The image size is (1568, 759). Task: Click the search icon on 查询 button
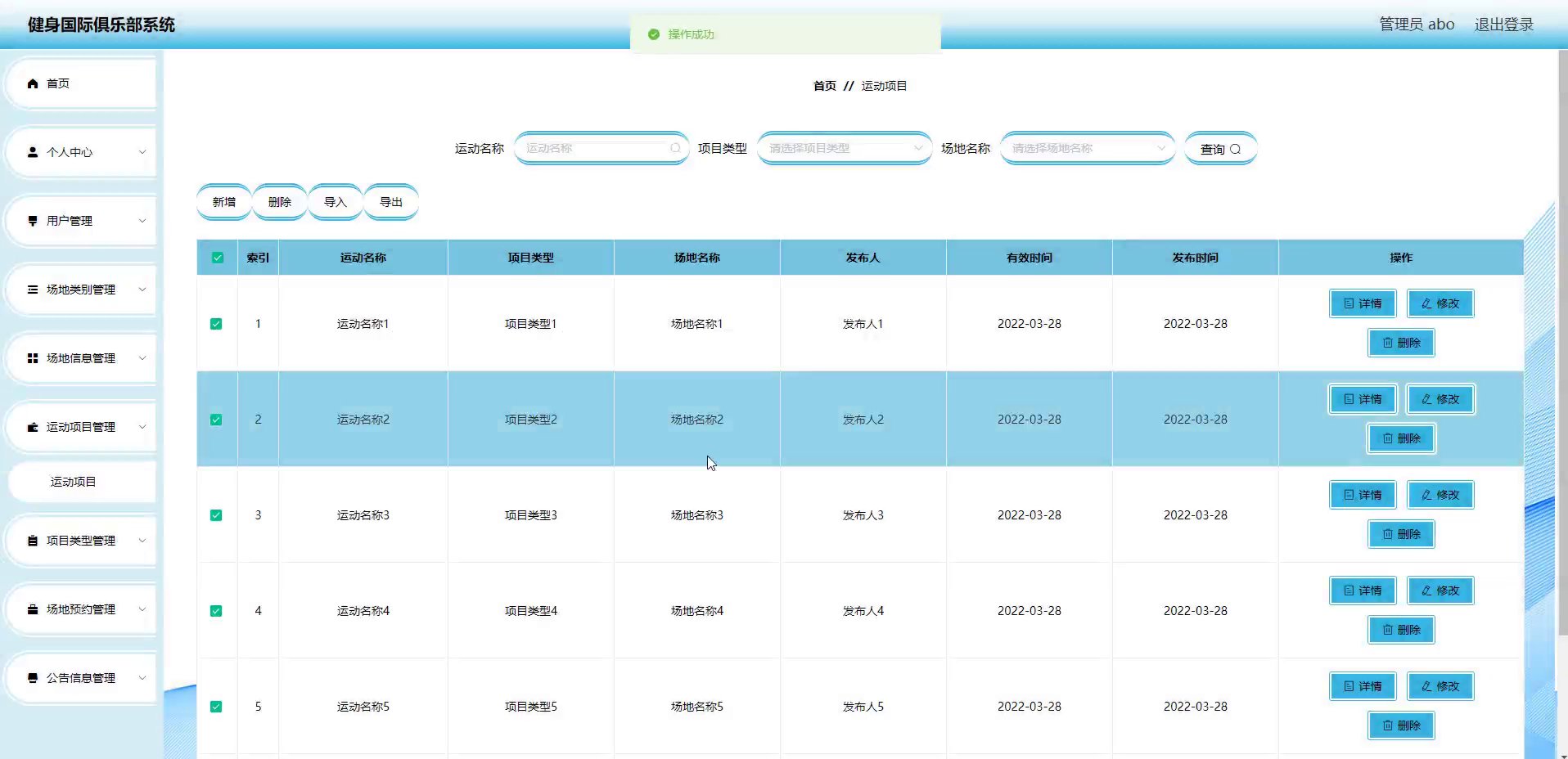1235,149
